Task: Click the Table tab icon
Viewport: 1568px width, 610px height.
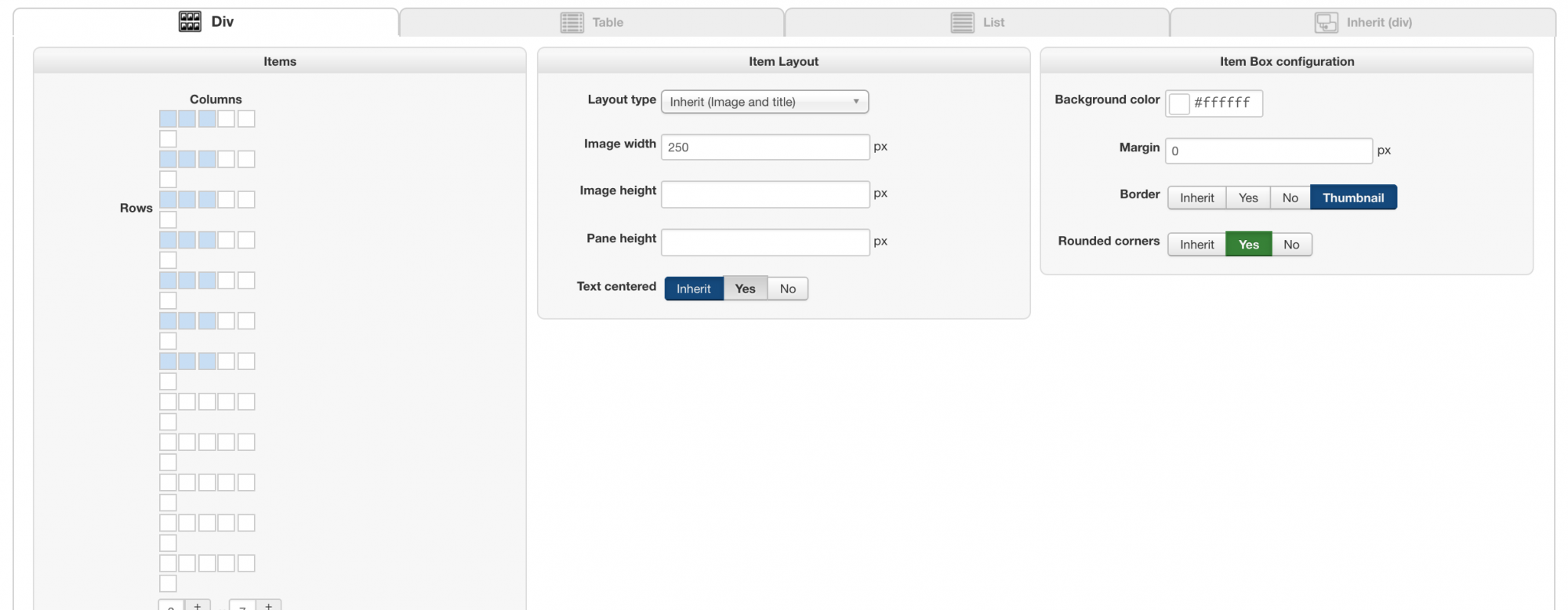Action: pos(572,23)
